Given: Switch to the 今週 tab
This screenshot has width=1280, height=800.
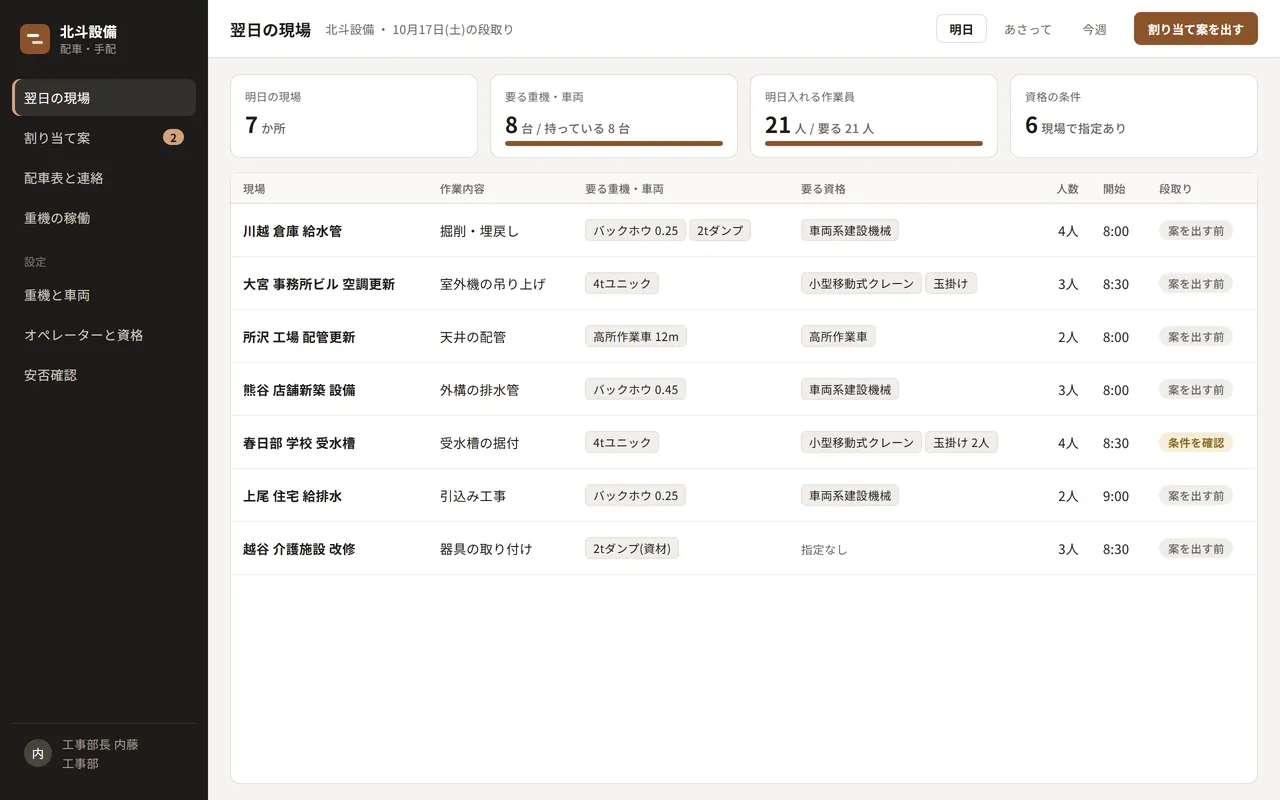Looking at the screenshot, I should coord(1095,29).
